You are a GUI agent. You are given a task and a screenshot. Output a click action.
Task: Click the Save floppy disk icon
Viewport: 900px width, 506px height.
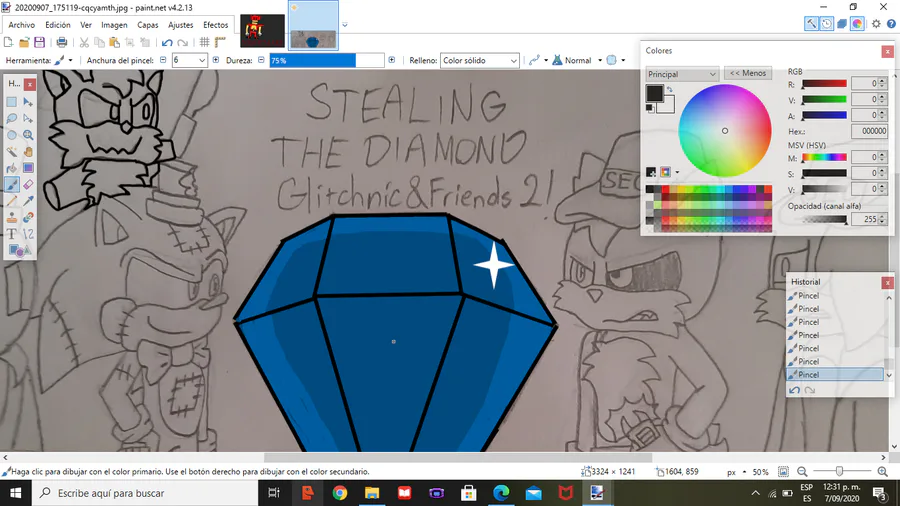tap(39, 42)
